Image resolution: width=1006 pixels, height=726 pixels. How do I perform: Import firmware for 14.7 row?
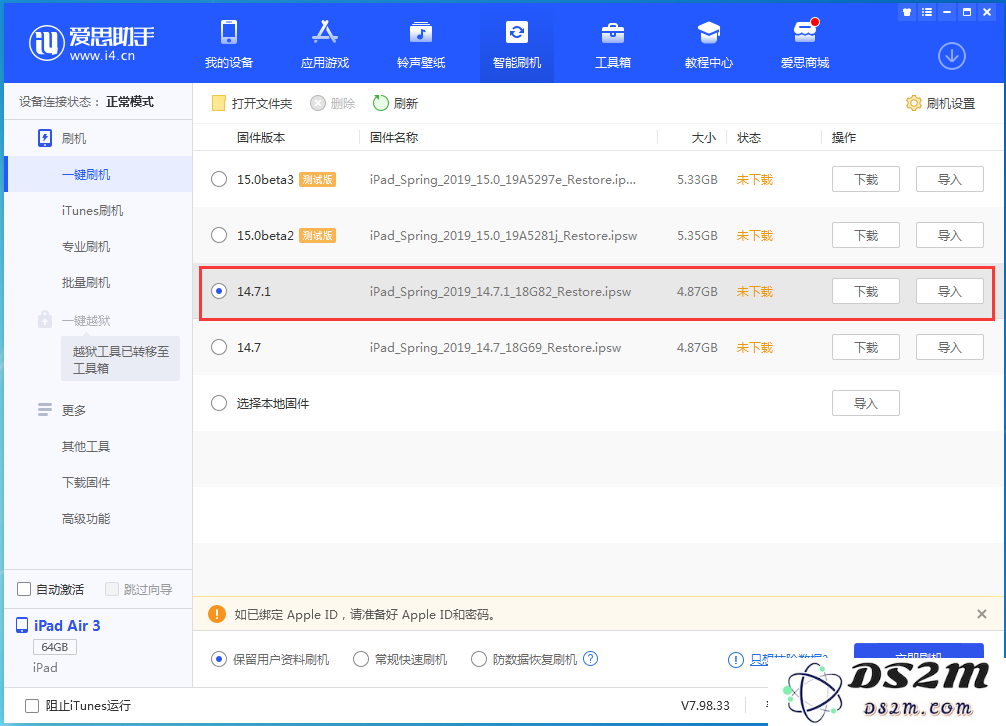950,347
